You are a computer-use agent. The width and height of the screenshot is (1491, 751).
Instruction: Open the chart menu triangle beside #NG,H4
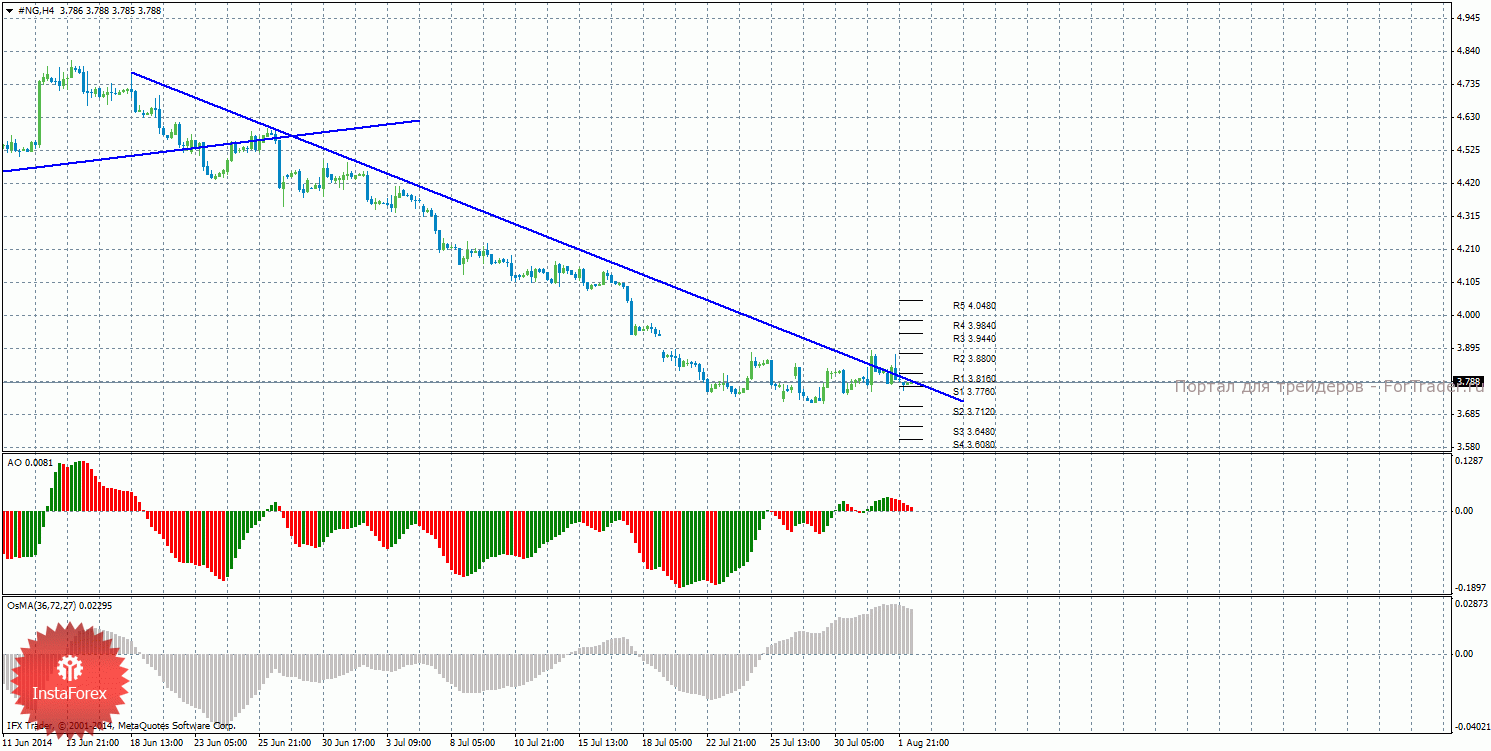[x=9, y=10]
